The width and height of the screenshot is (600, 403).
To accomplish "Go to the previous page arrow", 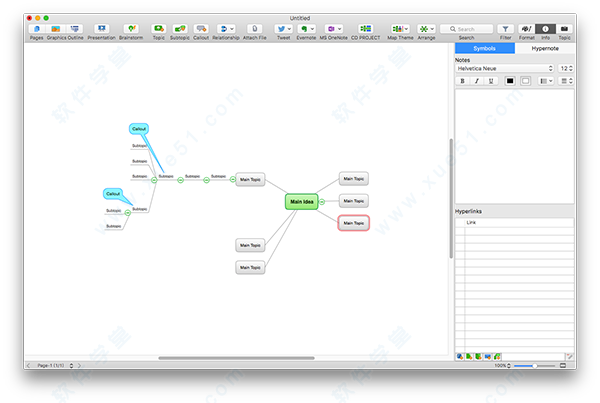I will pos(28,365).
